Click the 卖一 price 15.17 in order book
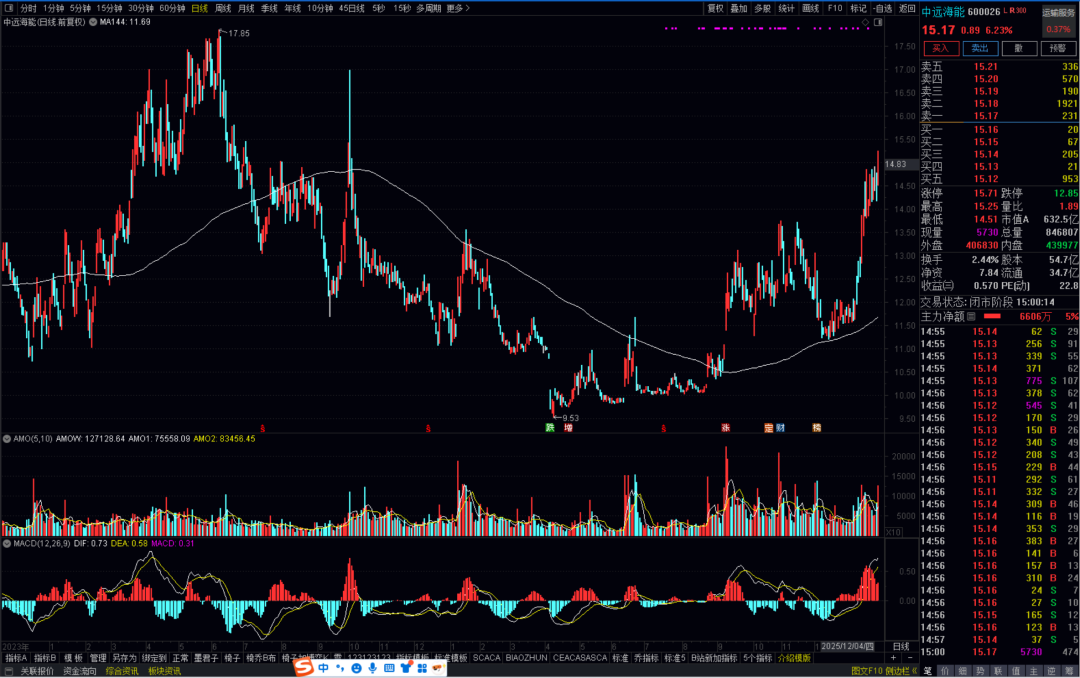Screen dimensions: 1080x678 click(986, 116)
